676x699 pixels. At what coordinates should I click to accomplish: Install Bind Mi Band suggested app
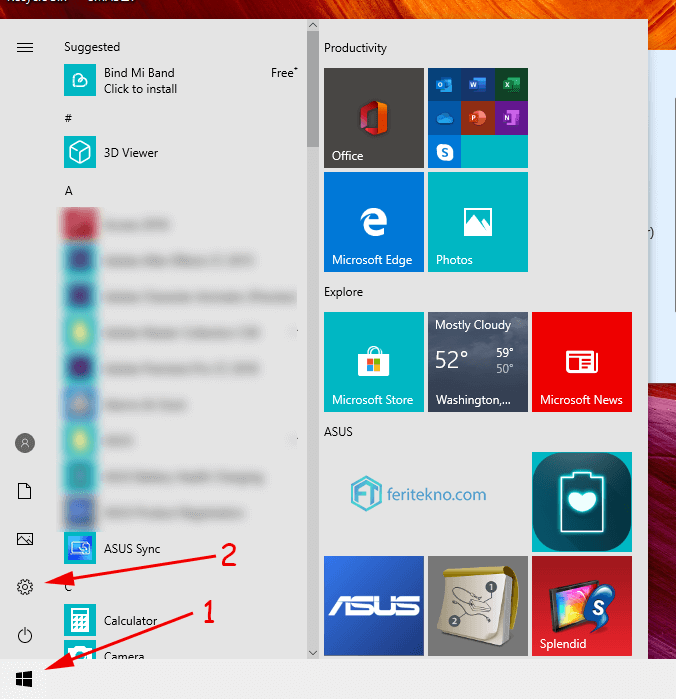(x=181, y=80)
